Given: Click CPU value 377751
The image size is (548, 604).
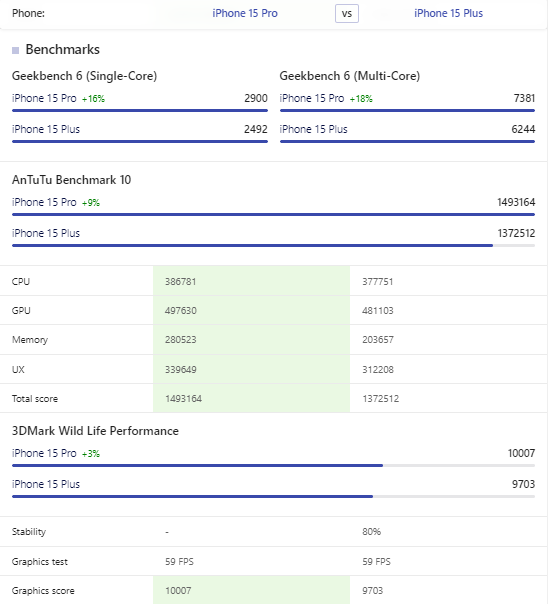Looking at the screenshot, I should pyautogui.click(x=377, y=282).
